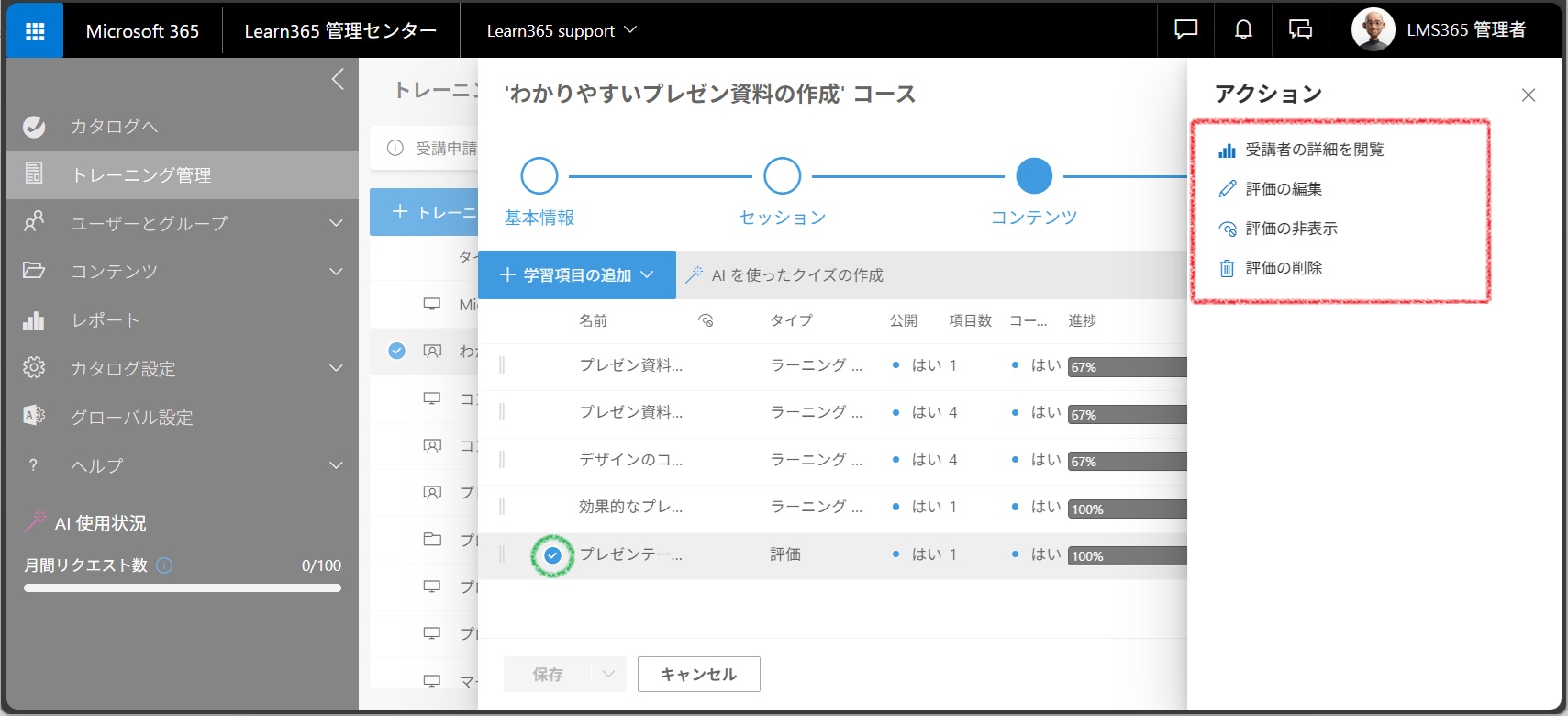
Task: Open the 効果的なプレ... learning item
Action: 630,507
